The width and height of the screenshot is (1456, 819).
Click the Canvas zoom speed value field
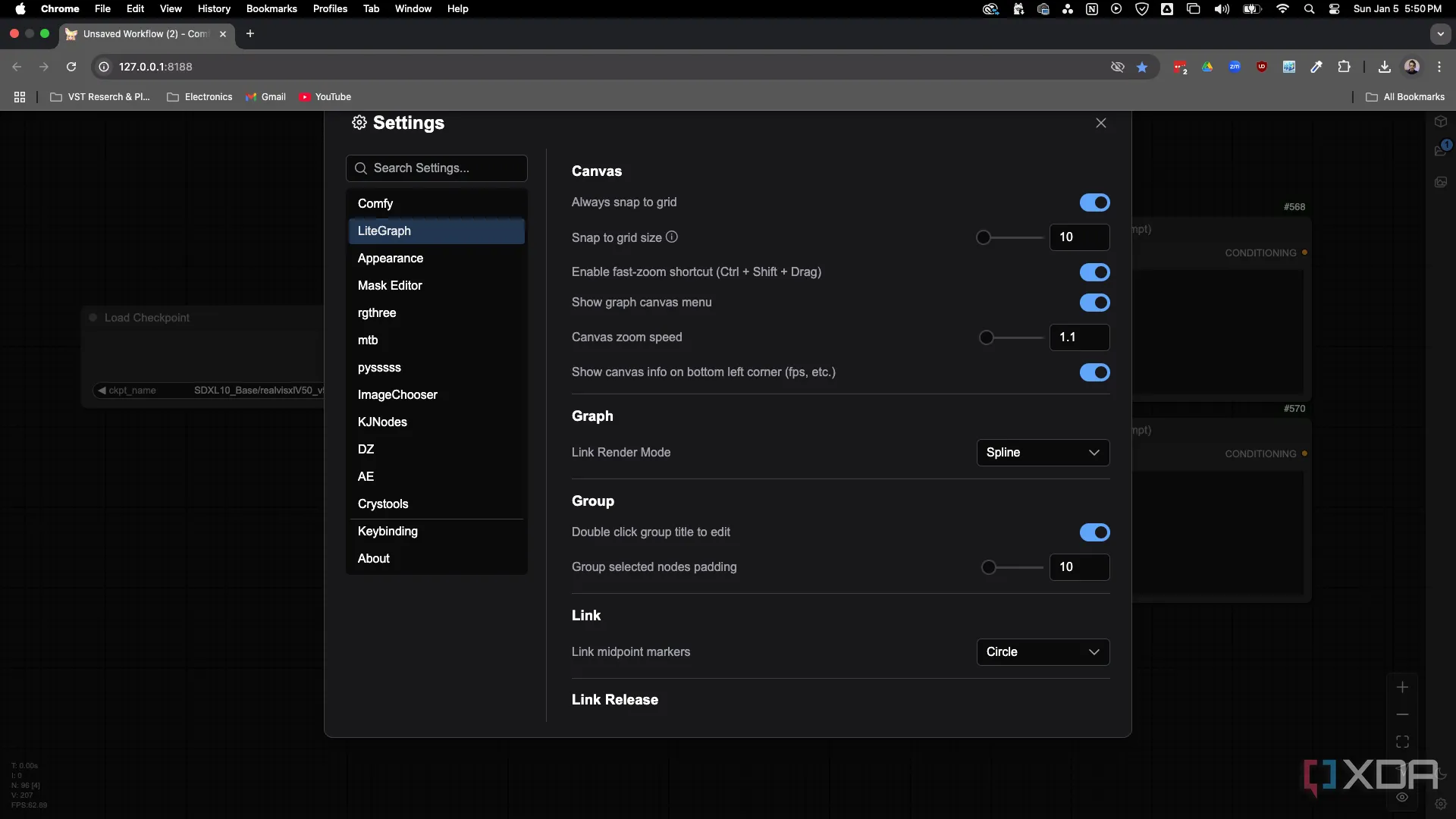click(1079, 337)
